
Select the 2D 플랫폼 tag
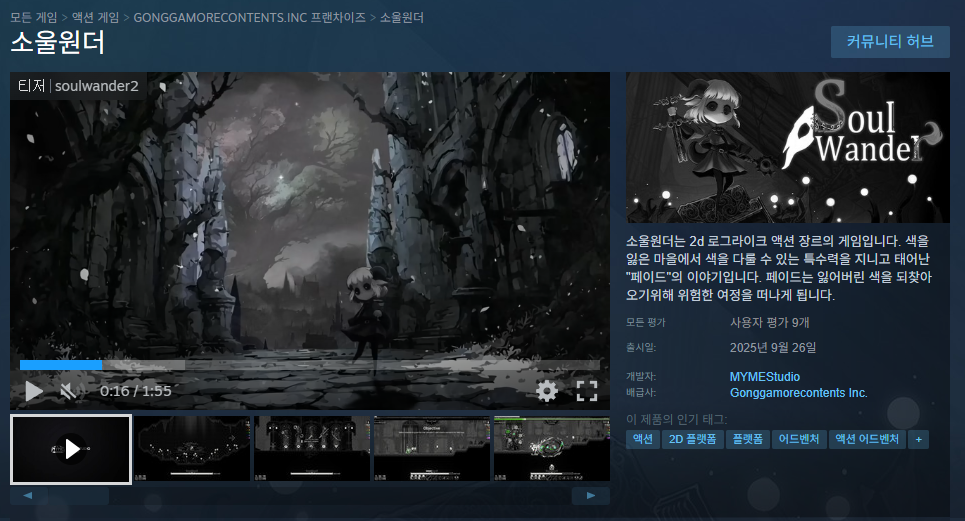coord(692,439)
